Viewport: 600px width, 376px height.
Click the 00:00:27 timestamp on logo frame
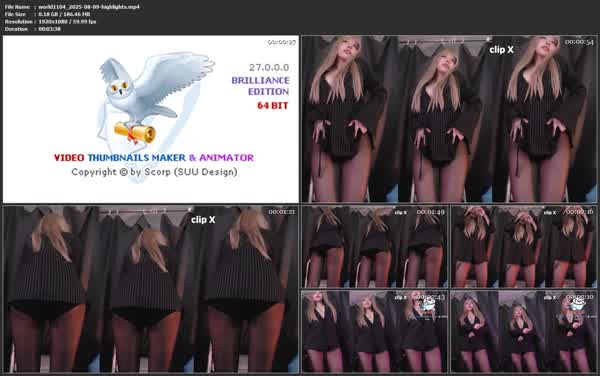pos(282,42)
